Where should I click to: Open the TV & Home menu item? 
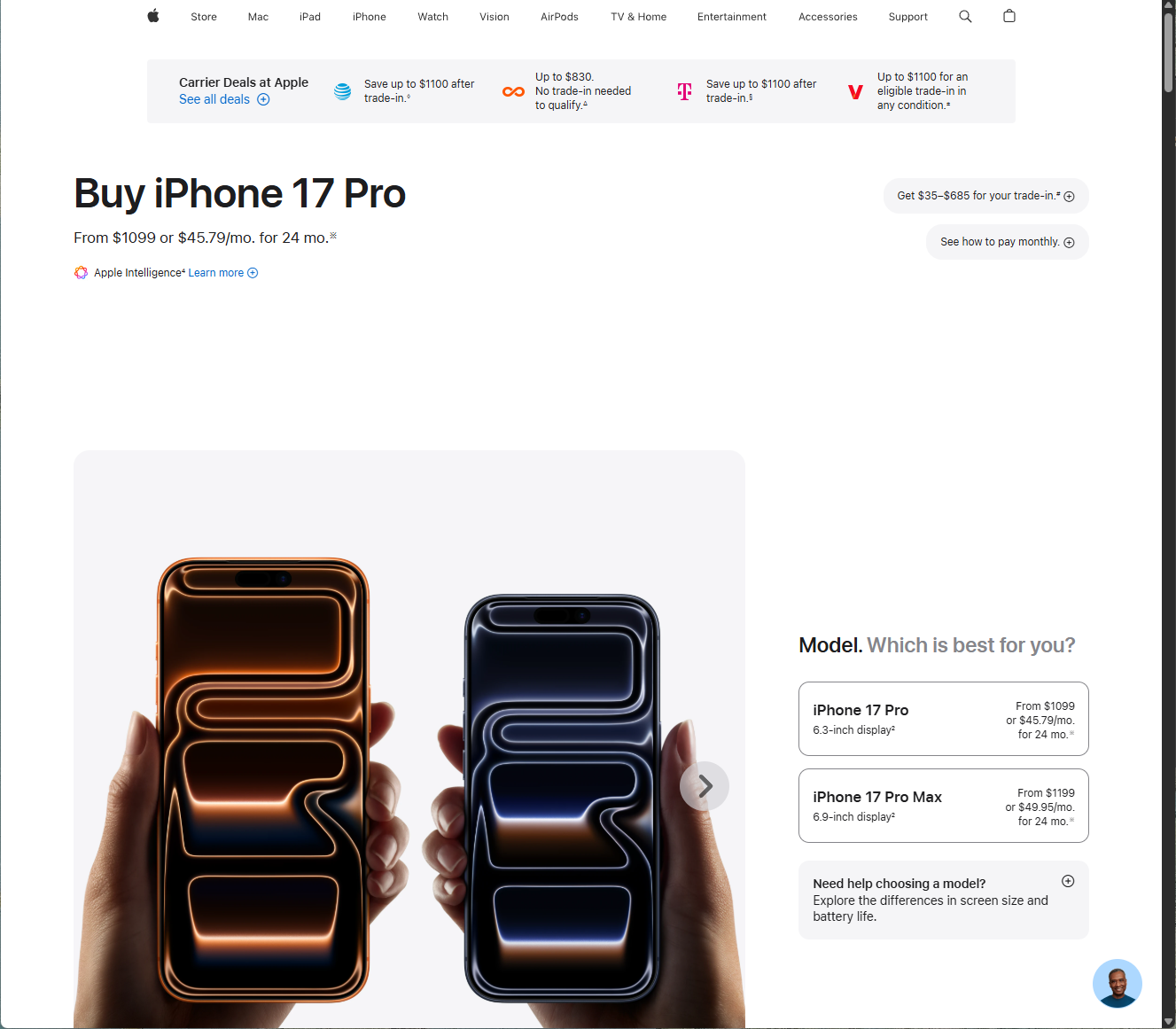(x=638, y=17)
